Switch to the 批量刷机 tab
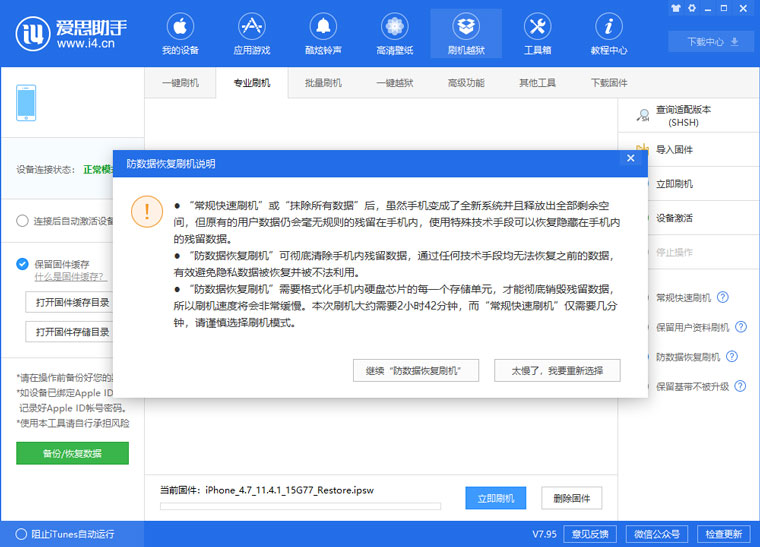Screen dimensions: 760x547 (x=323, y=83)
